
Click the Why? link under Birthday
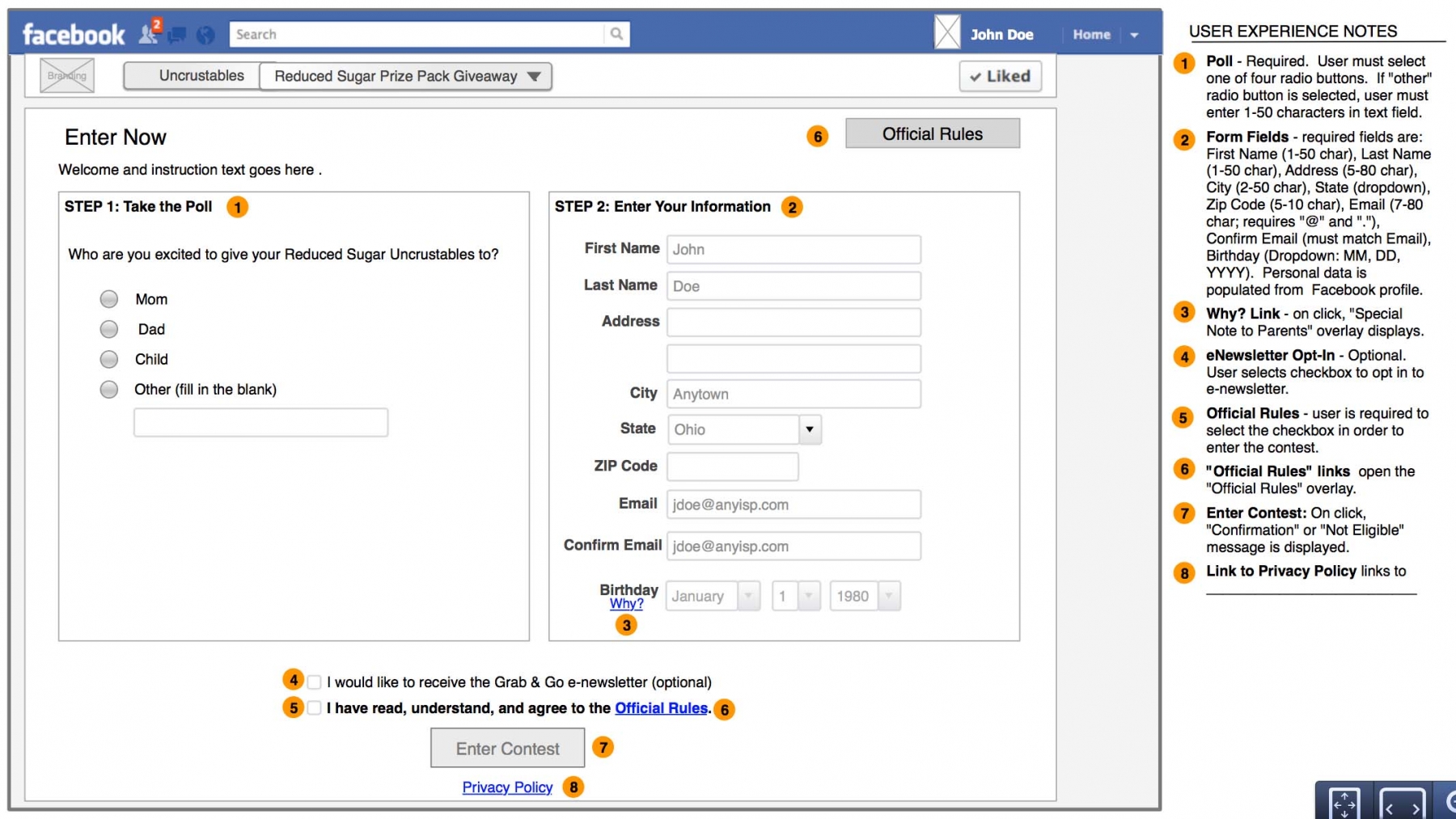pyautogui.click(x=627, y=604)
